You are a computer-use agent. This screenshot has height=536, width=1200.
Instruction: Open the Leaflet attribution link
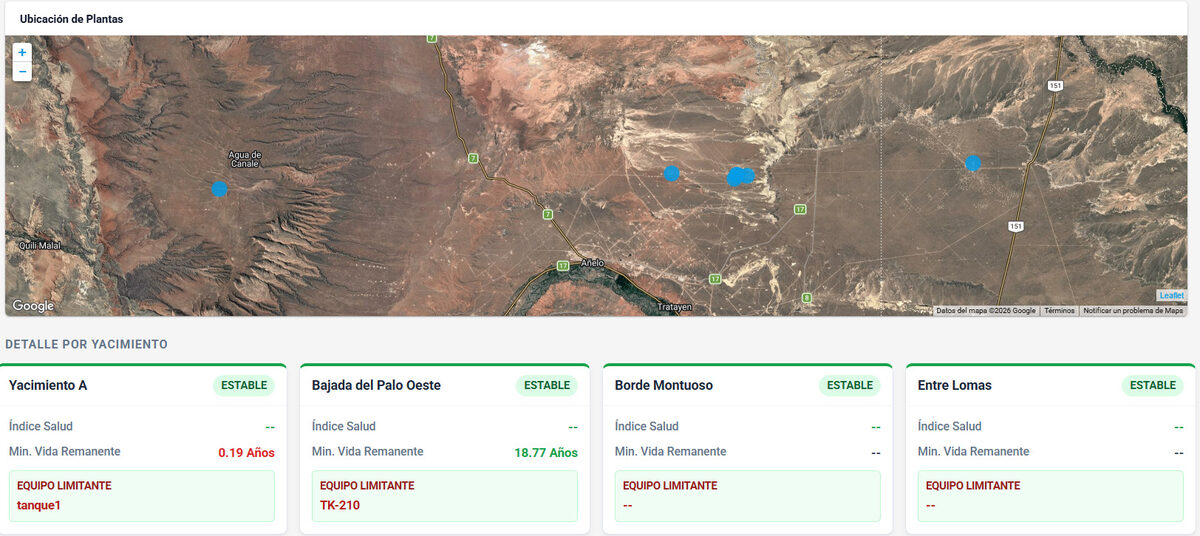[1171, 296]
